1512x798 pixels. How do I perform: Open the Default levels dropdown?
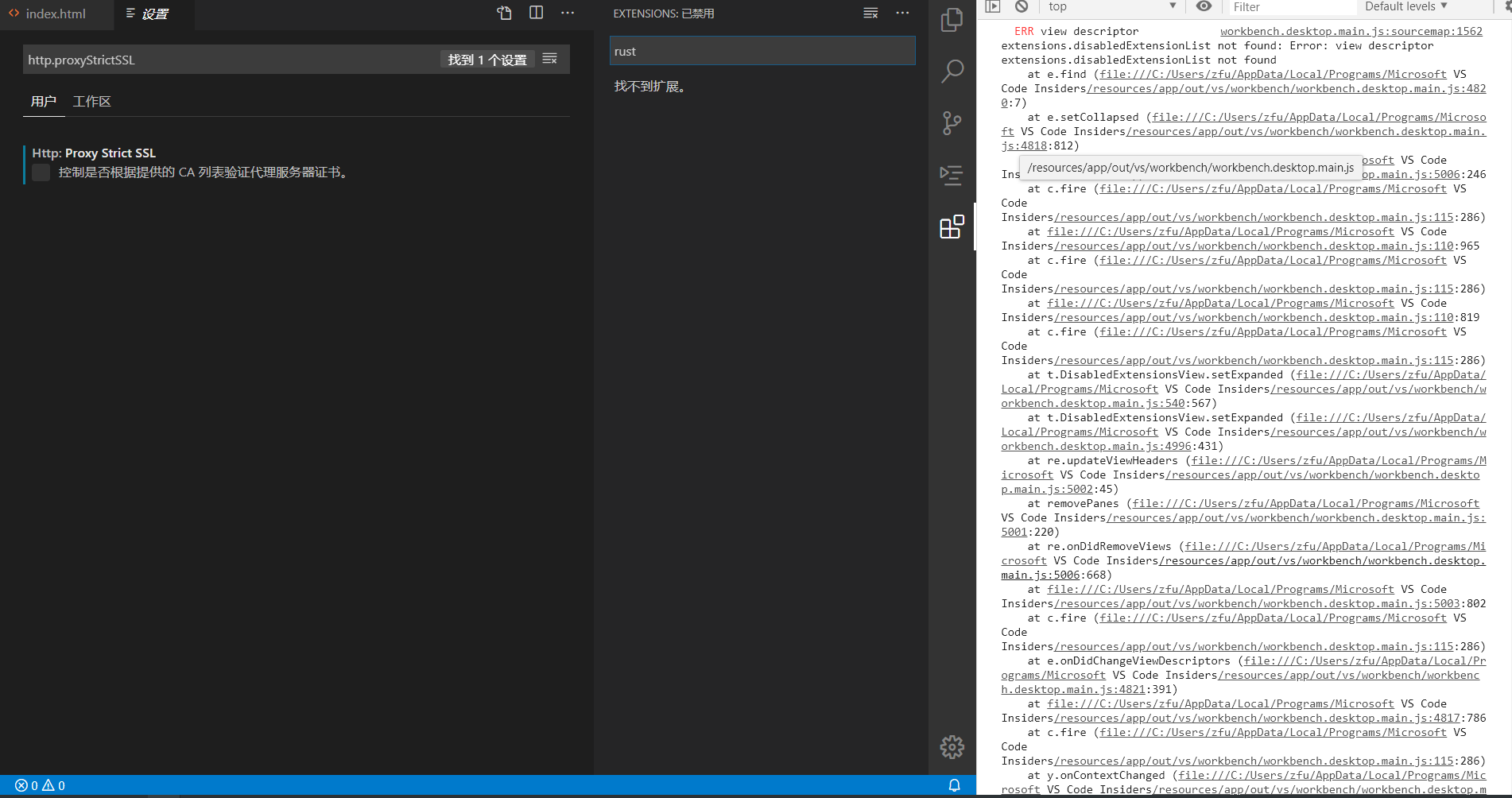[1405, 6]
